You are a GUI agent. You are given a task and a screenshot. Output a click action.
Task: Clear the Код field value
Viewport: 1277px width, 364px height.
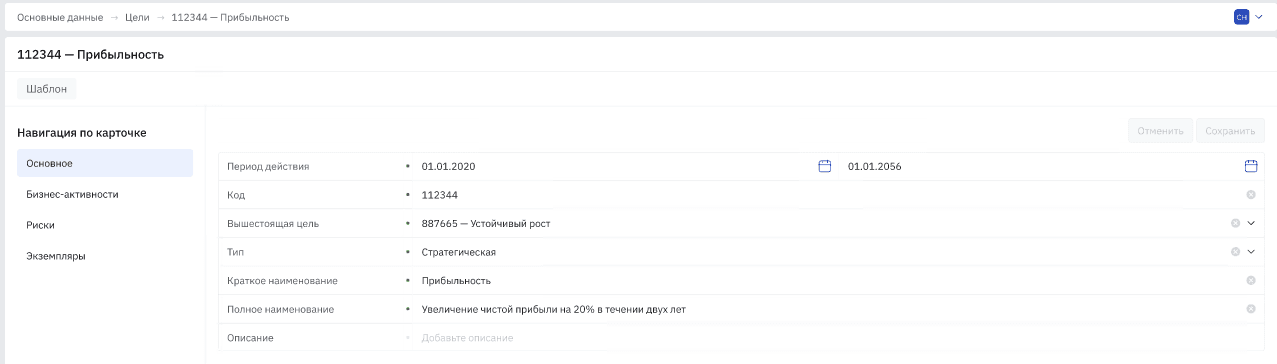pyautogui.click(x=1251, y=195)
